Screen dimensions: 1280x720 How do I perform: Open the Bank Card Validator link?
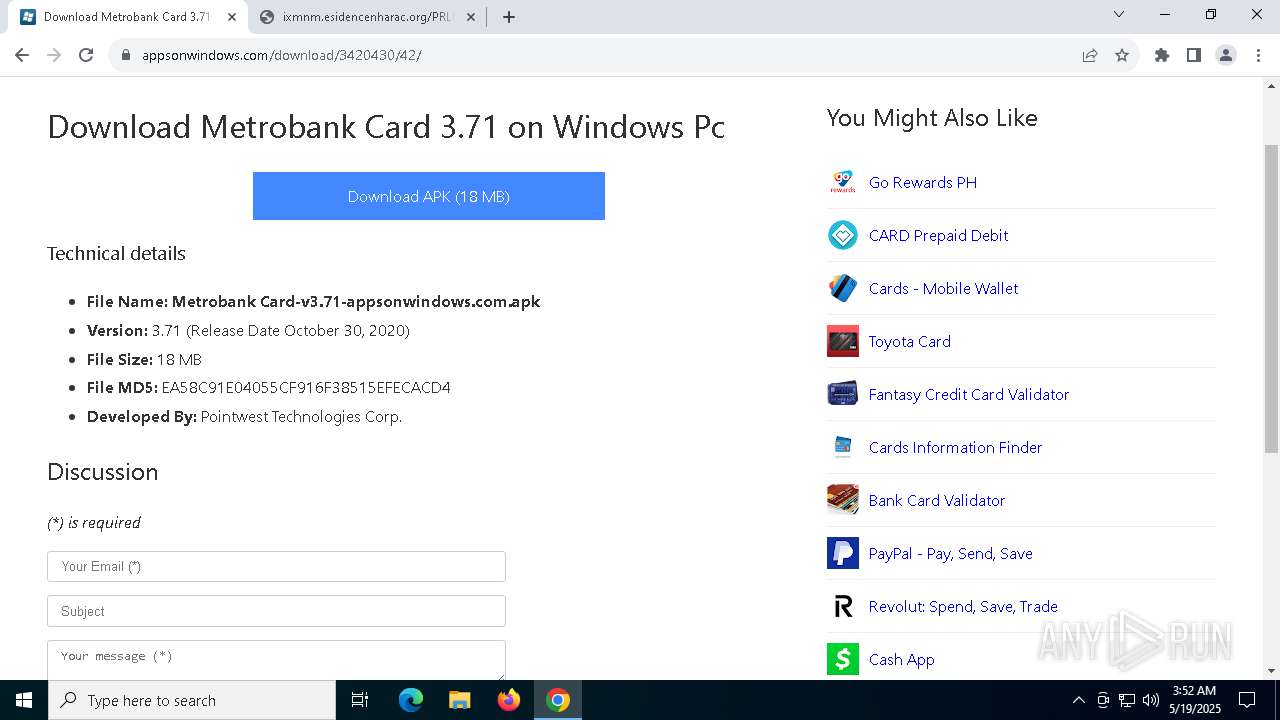[x=937, y=500]
